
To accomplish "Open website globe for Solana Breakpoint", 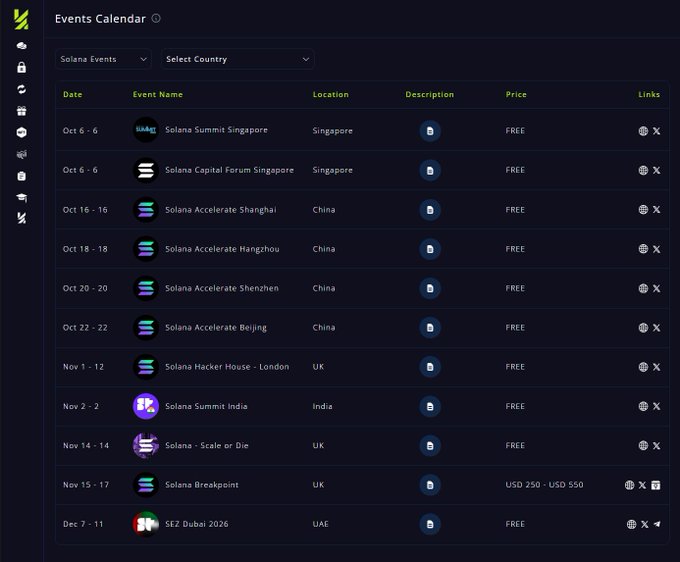I will click(x=629, y=485).
